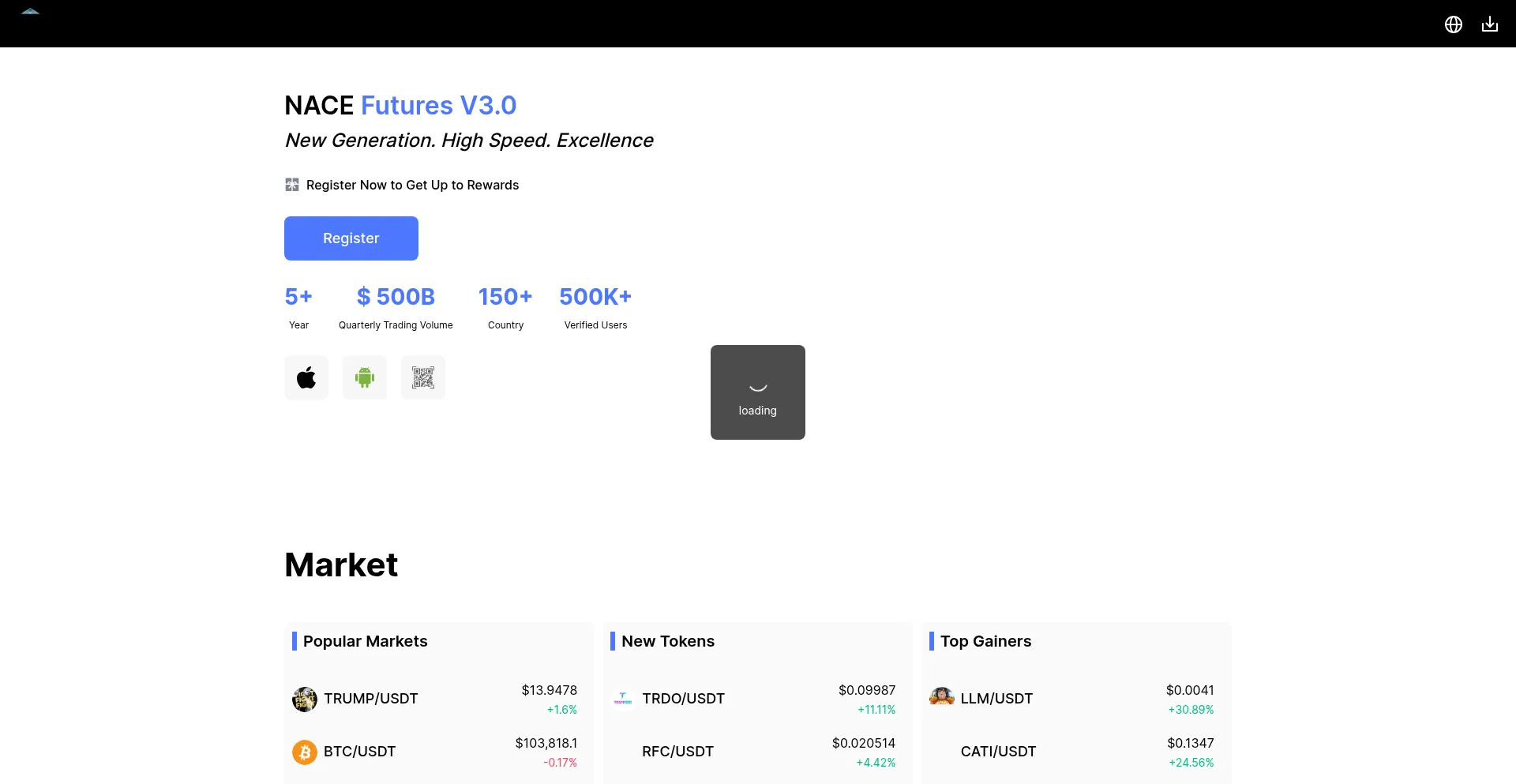1516x784 pixels.
Task: Click the TRDO token icon
Action: [x=623, y=699]
